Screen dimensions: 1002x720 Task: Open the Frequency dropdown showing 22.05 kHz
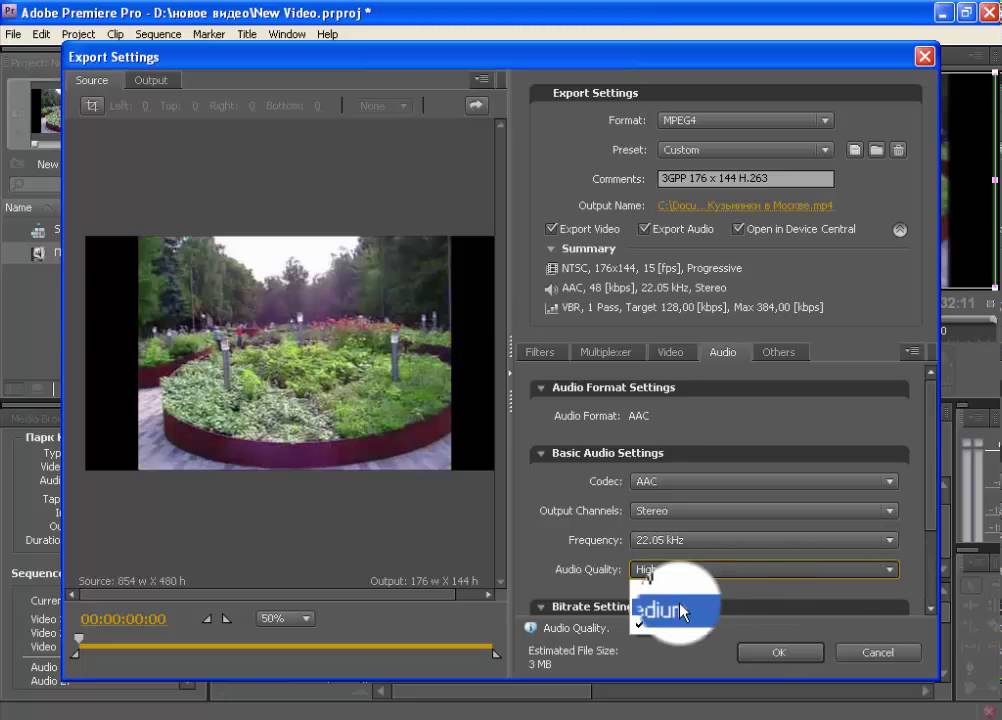(764, 541)
